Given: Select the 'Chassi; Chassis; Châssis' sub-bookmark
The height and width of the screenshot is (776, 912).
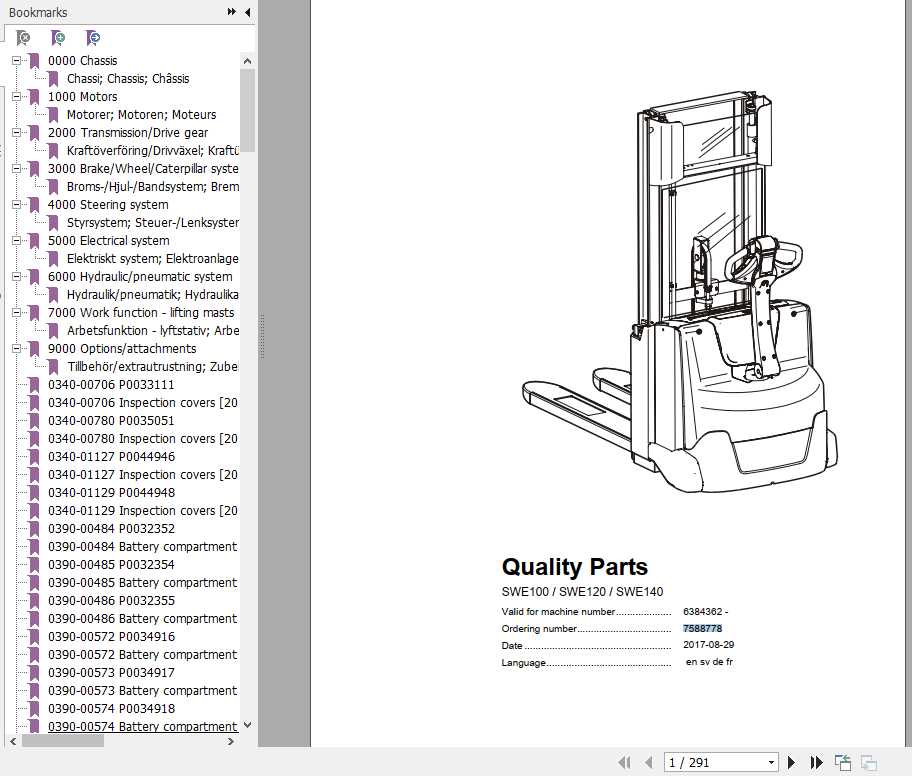Looking at the screenshot, I should point(127,79).
